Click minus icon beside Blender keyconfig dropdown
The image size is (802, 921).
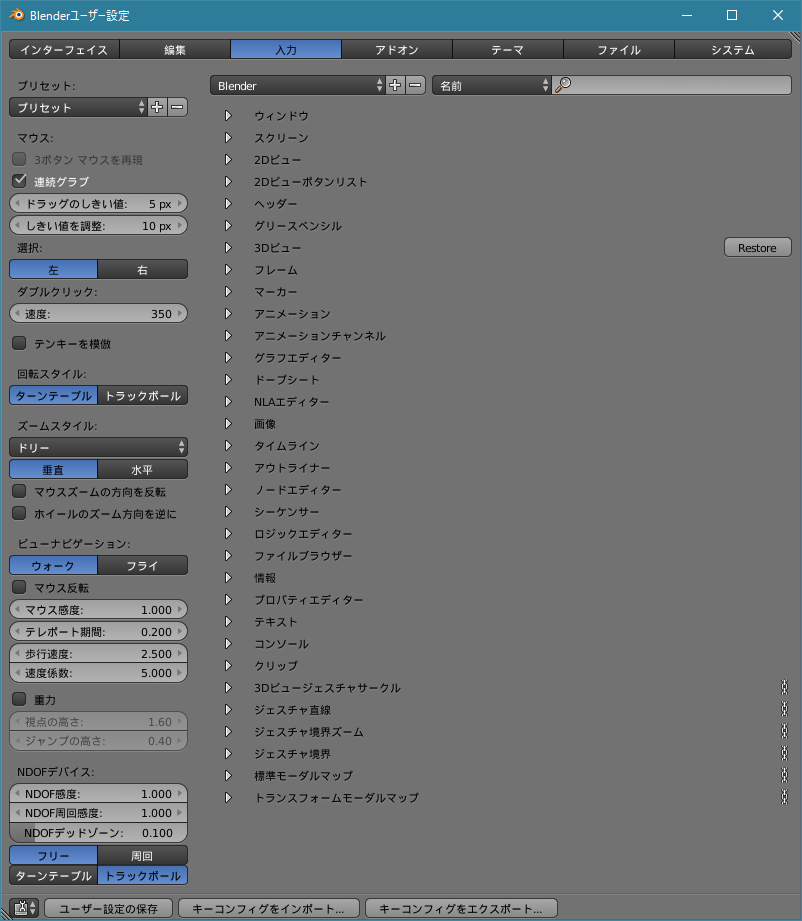(416, 86)
